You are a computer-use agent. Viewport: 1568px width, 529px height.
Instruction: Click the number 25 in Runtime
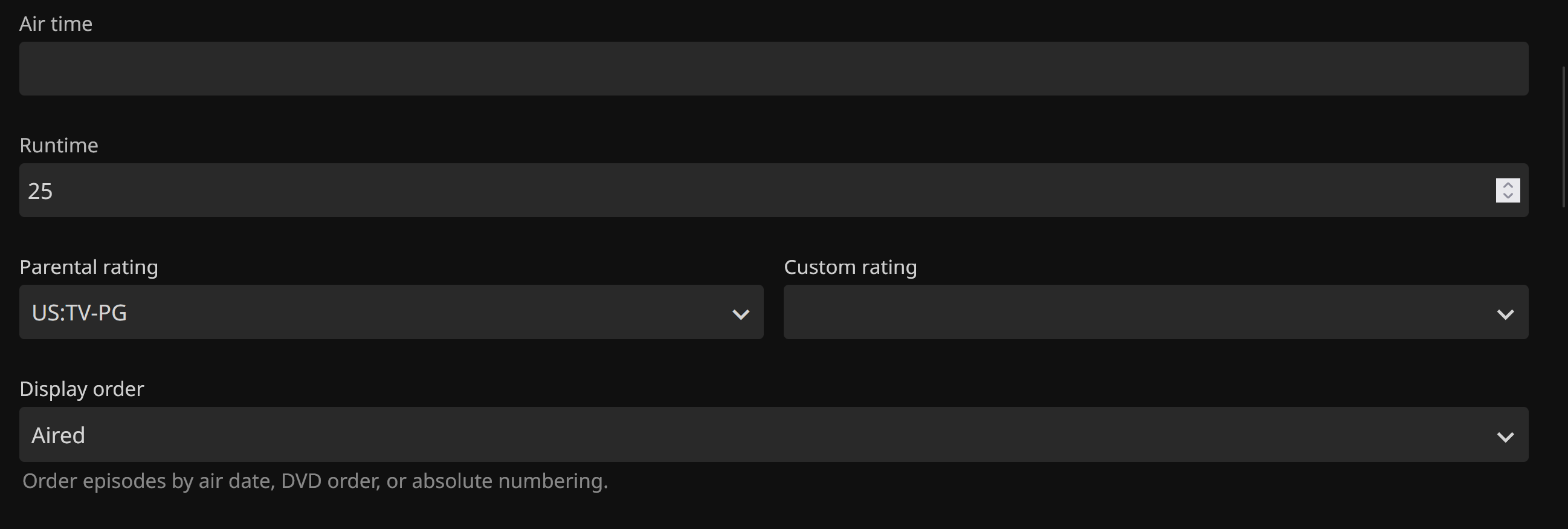point(40,191)
